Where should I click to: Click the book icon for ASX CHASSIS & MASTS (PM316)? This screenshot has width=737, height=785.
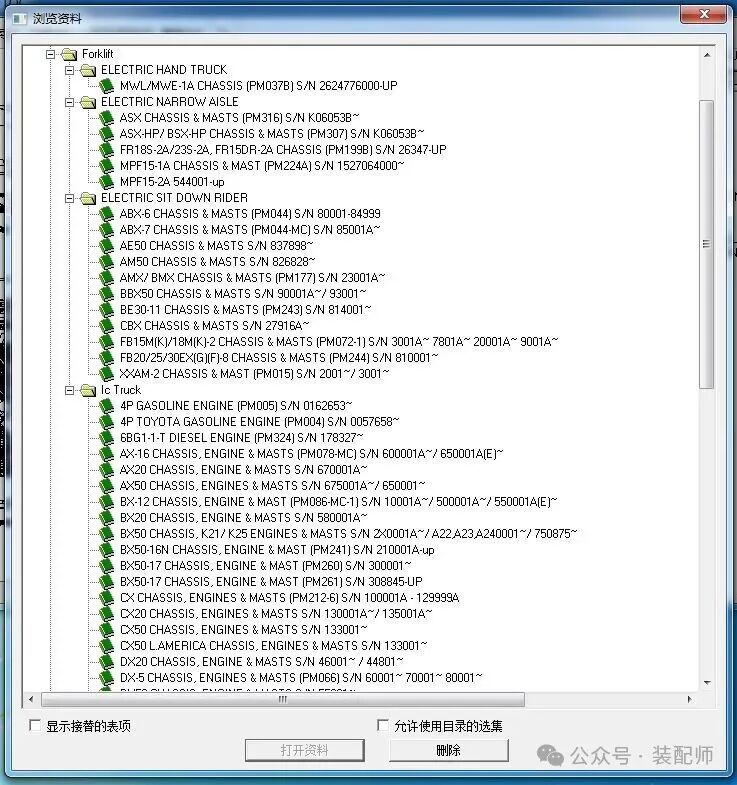click(x=107, y=118)
